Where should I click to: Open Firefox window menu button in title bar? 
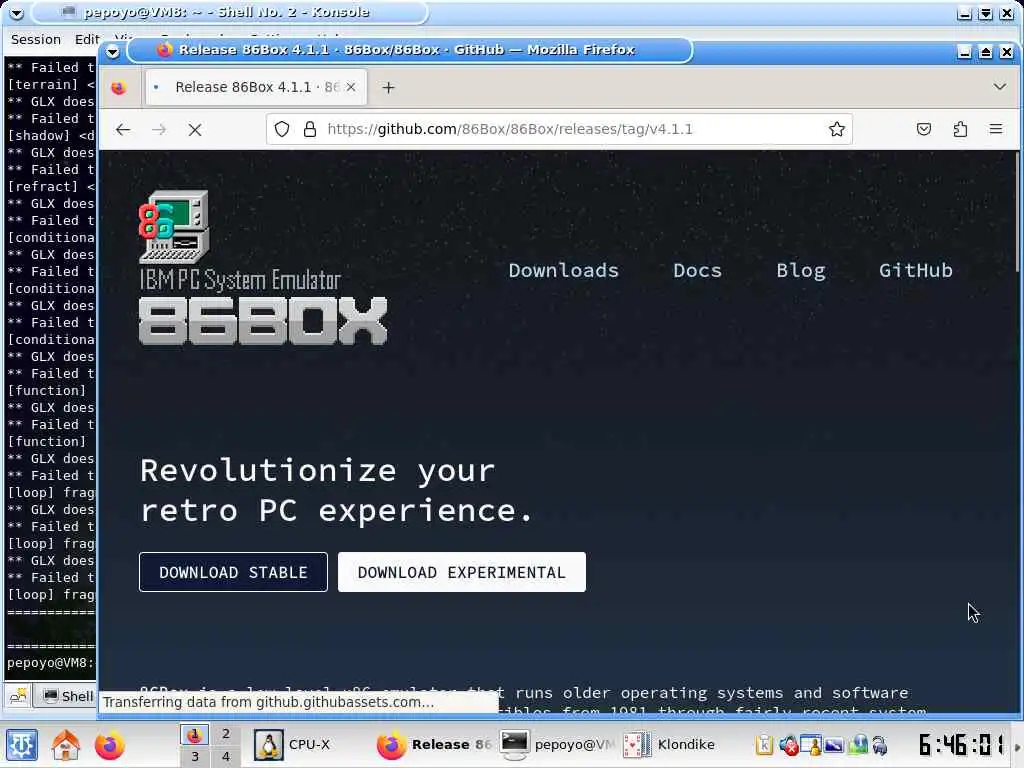tap(112, 51)
